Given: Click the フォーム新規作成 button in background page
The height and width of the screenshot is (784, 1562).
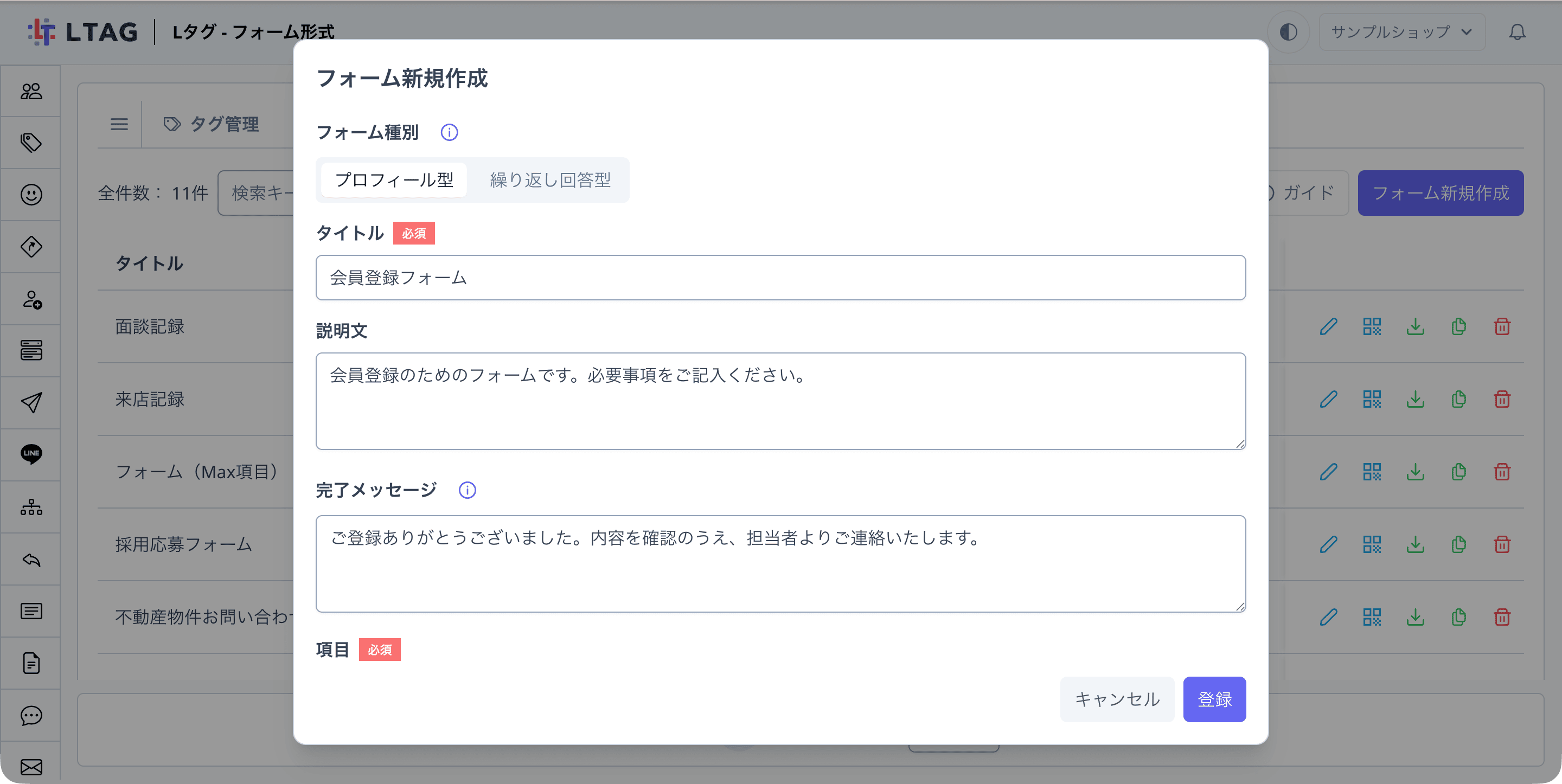Looking at the screenshot, I should [x=1441, y=193].
